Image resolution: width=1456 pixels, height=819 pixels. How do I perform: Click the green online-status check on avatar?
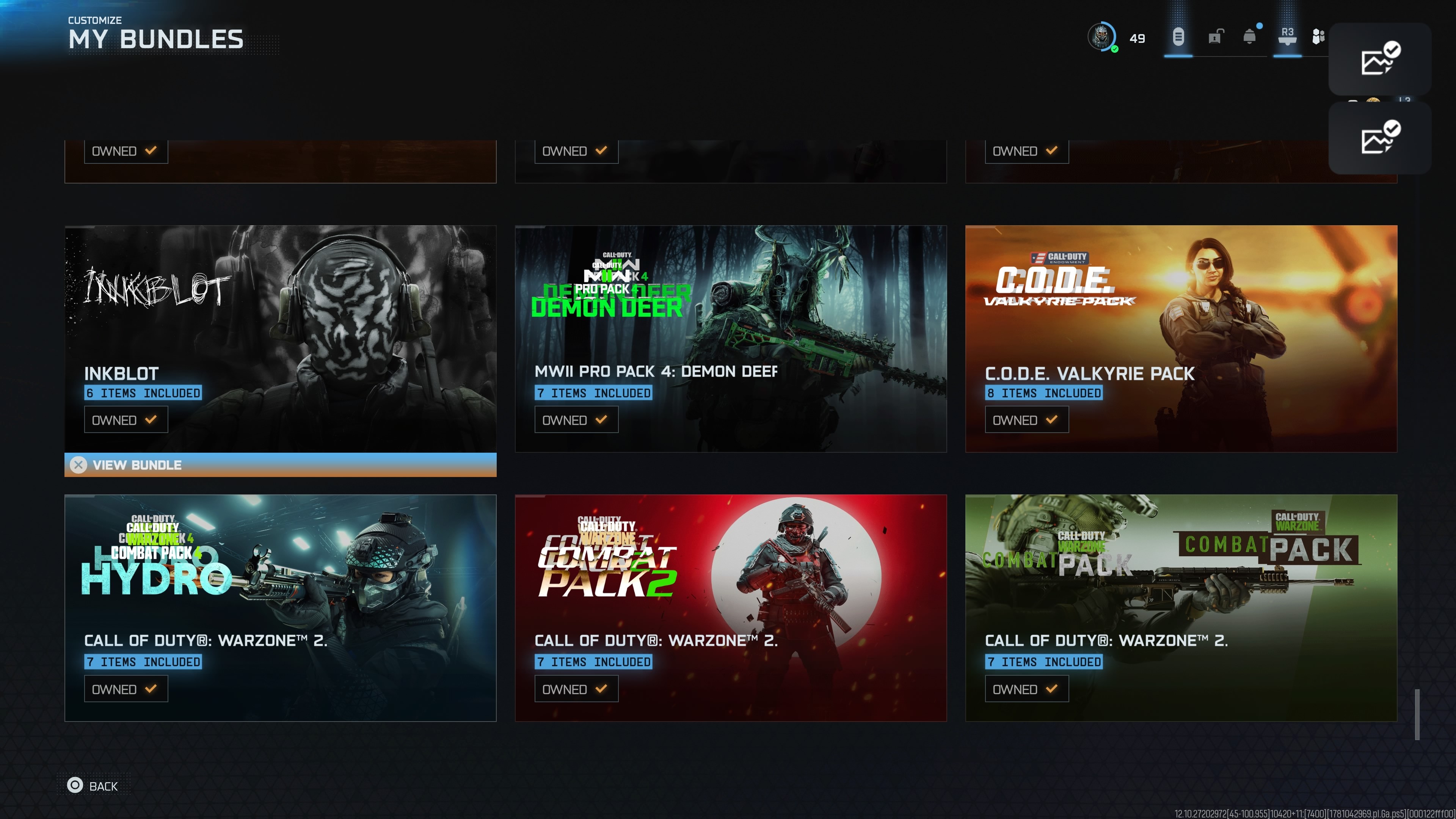coord(1115,49)
